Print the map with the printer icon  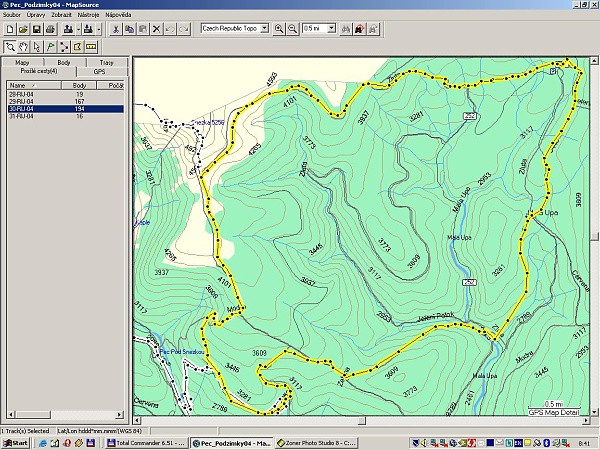coord(50,29)
